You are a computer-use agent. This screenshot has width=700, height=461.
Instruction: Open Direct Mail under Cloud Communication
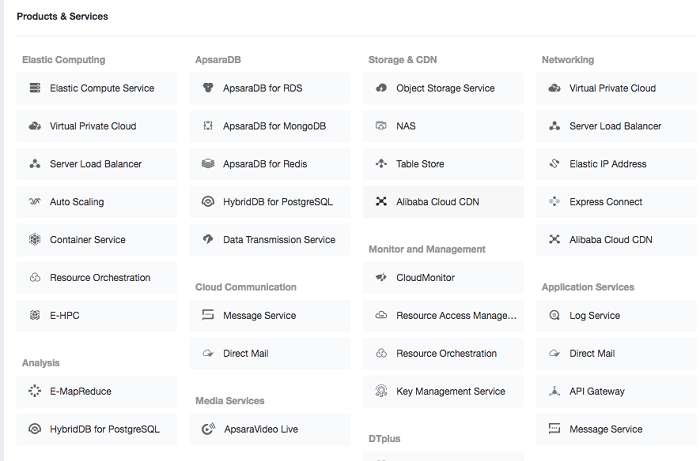pos(270,353)
